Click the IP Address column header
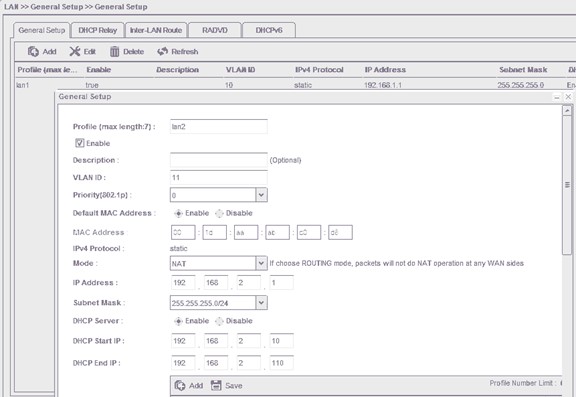Viewport: 576px width, 397px height. coord(385,70)
